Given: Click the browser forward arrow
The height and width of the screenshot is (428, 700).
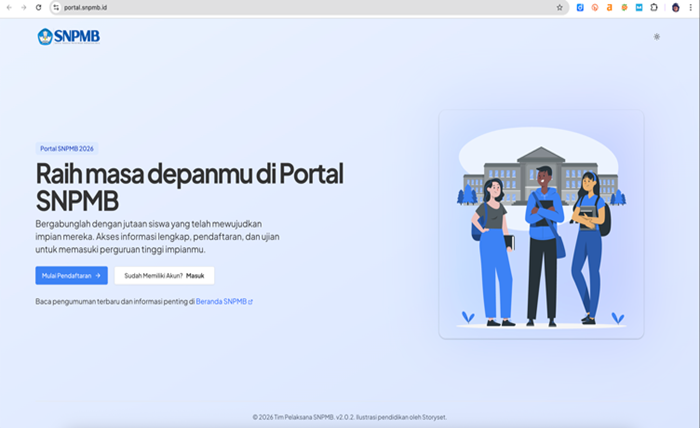Looking at the screenshot, I should tap(24, 8).
